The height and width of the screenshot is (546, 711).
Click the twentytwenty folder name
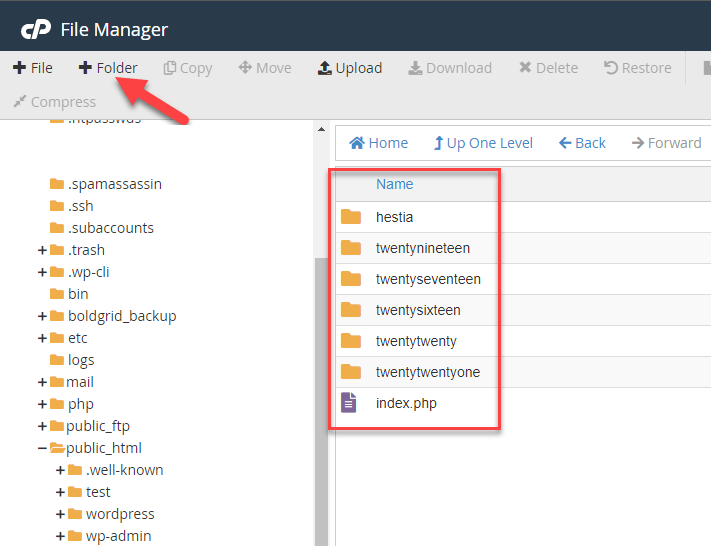click(x=416, y=341)
